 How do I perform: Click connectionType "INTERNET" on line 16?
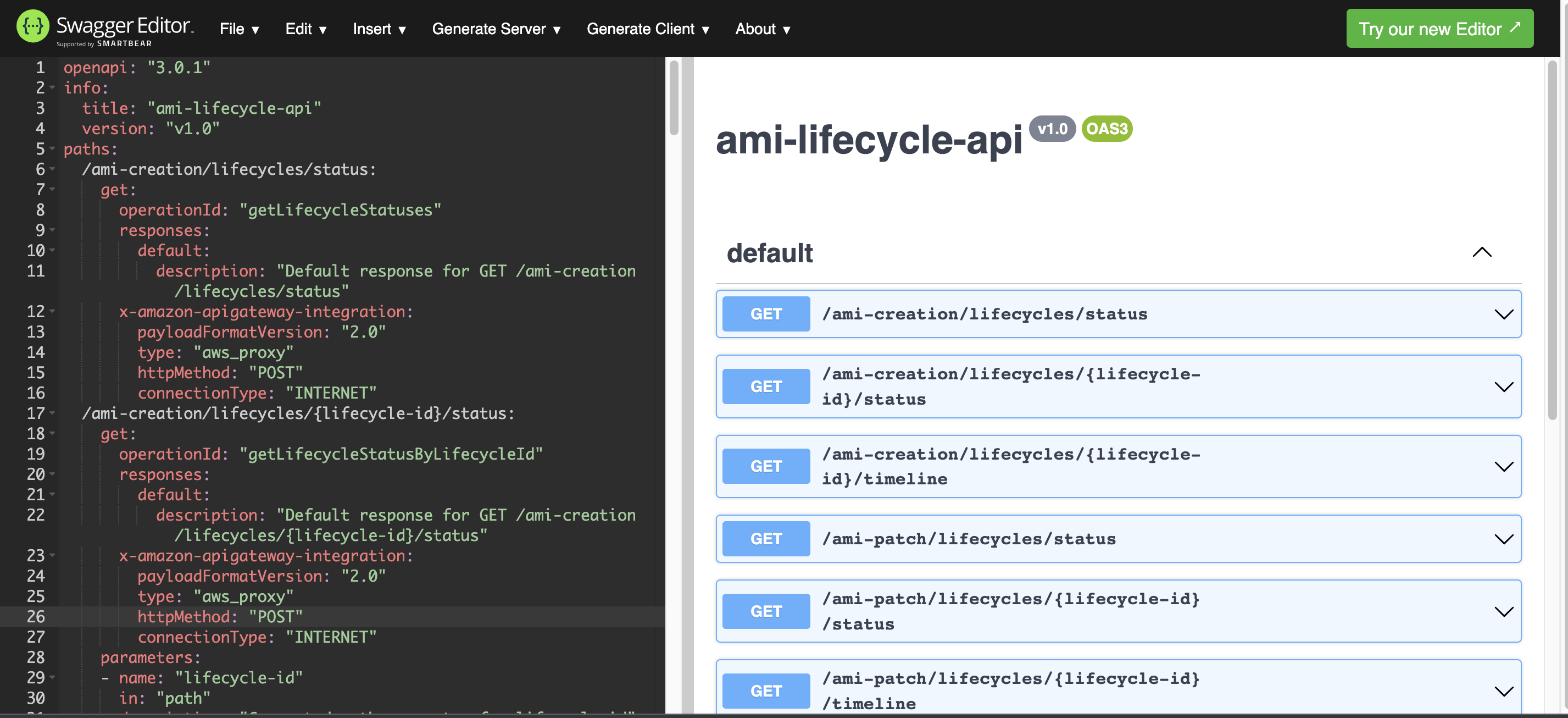coord(257,394)
